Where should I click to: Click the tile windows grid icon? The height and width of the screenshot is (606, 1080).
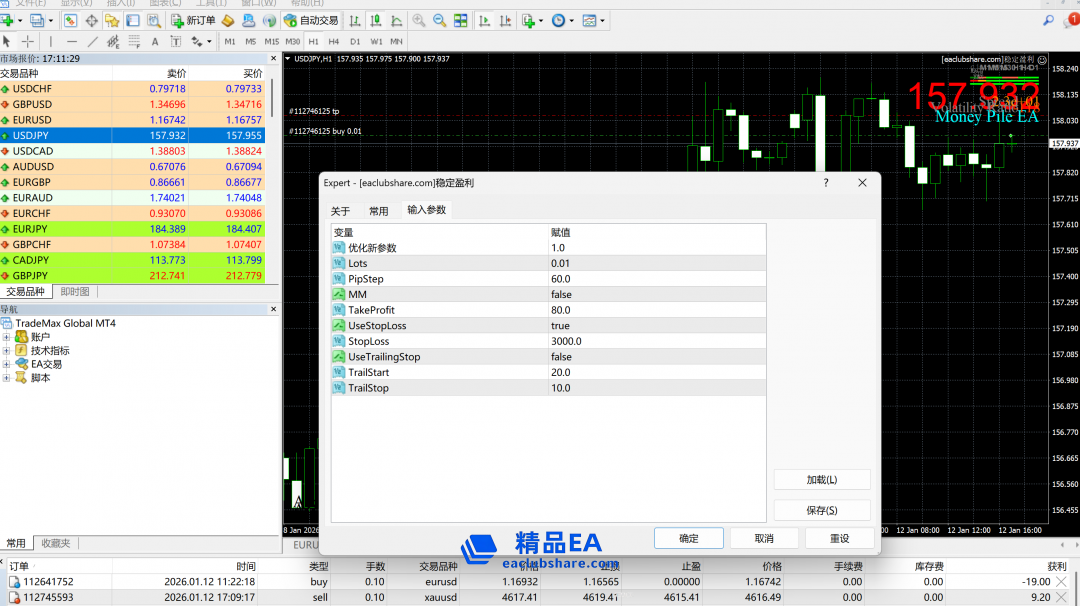click(460, 20)
